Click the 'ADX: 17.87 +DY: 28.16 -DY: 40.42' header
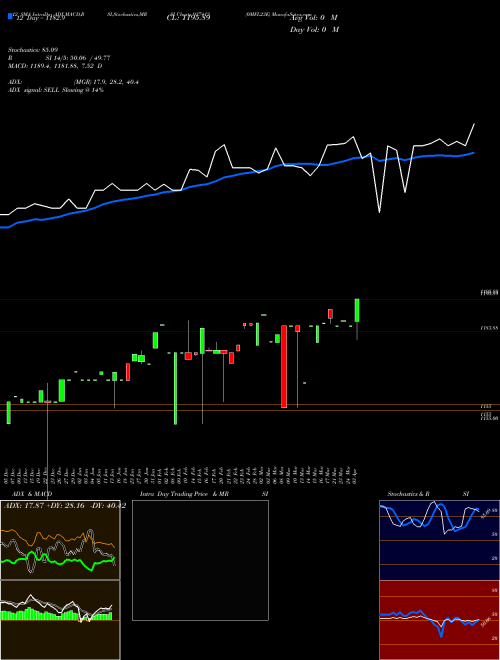Viewport: 500px width, 660px height. pos(64,506)
